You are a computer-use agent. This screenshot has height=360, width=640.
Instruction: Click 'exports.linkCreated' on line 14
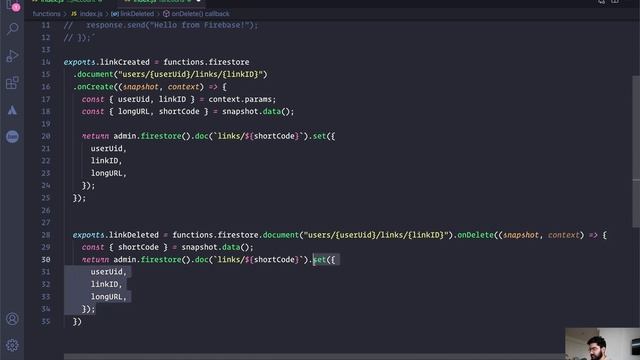(107, 62)
